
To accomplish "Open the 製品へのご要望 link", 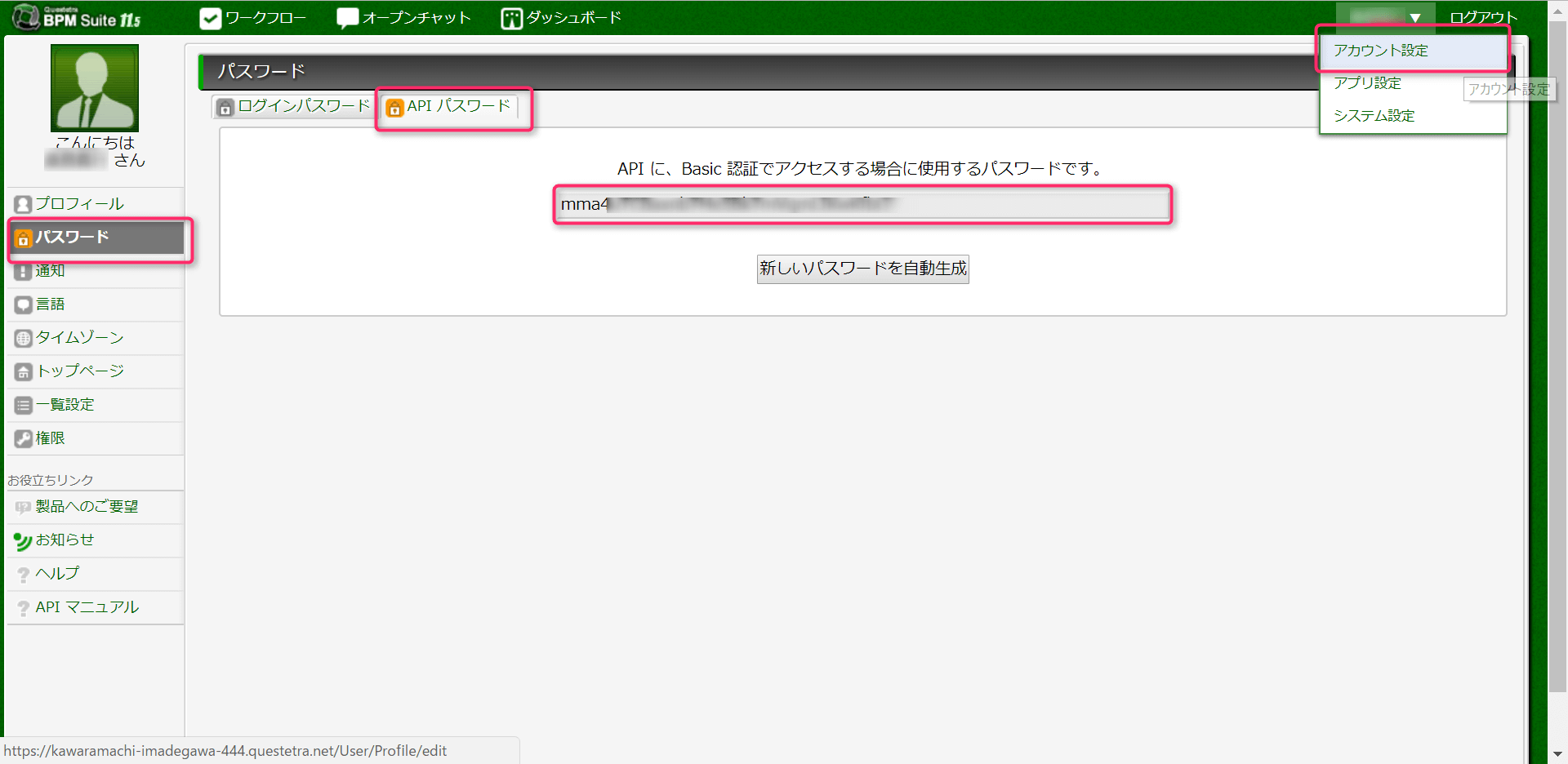I will [x=96, y=507].
